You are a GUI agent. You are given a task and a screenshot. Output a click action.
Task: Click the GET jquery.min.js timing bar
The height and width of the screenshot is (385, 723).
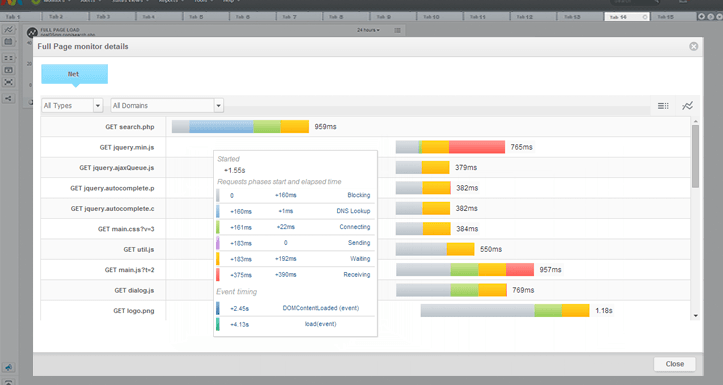point(450,147)
